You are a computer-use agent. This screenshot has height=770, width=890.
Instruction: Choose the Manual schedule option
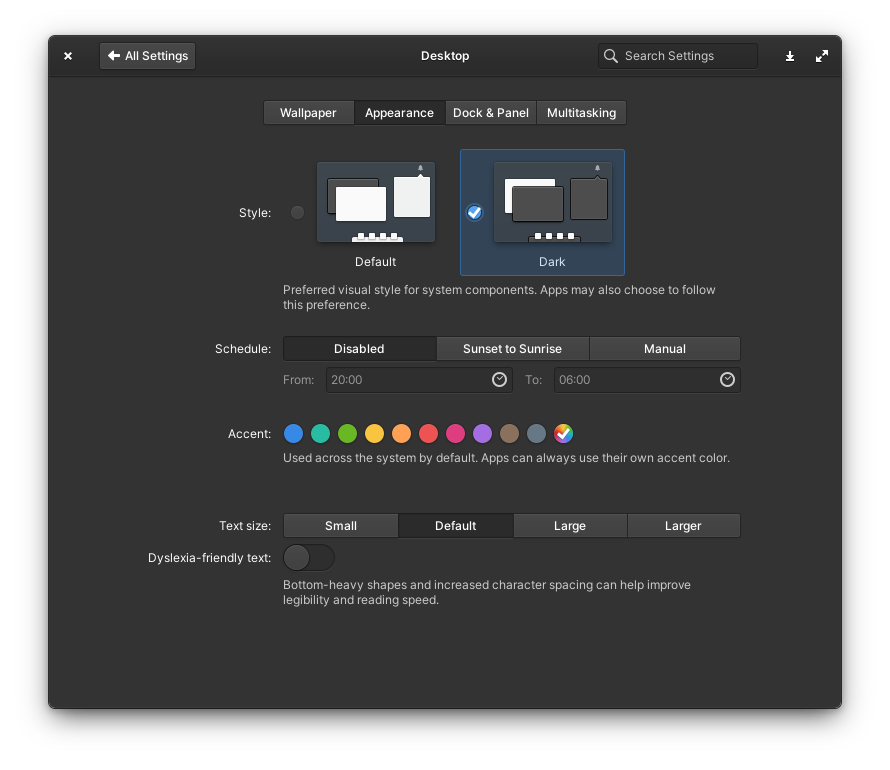click(x=664, y=349)
